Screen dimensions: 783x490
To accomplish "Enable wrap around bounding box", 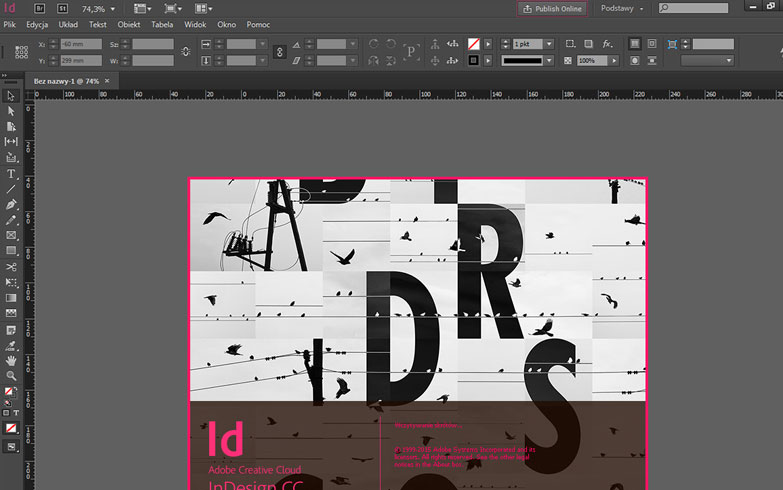I will click(652, 44).
